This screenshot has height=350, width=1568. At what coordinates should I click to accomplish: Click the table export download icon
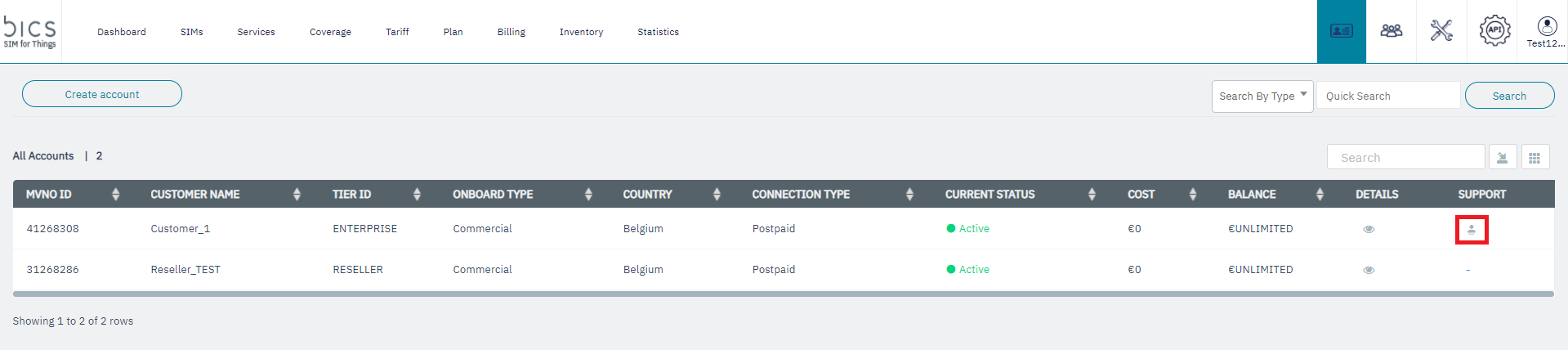(x=1503, y=157)
